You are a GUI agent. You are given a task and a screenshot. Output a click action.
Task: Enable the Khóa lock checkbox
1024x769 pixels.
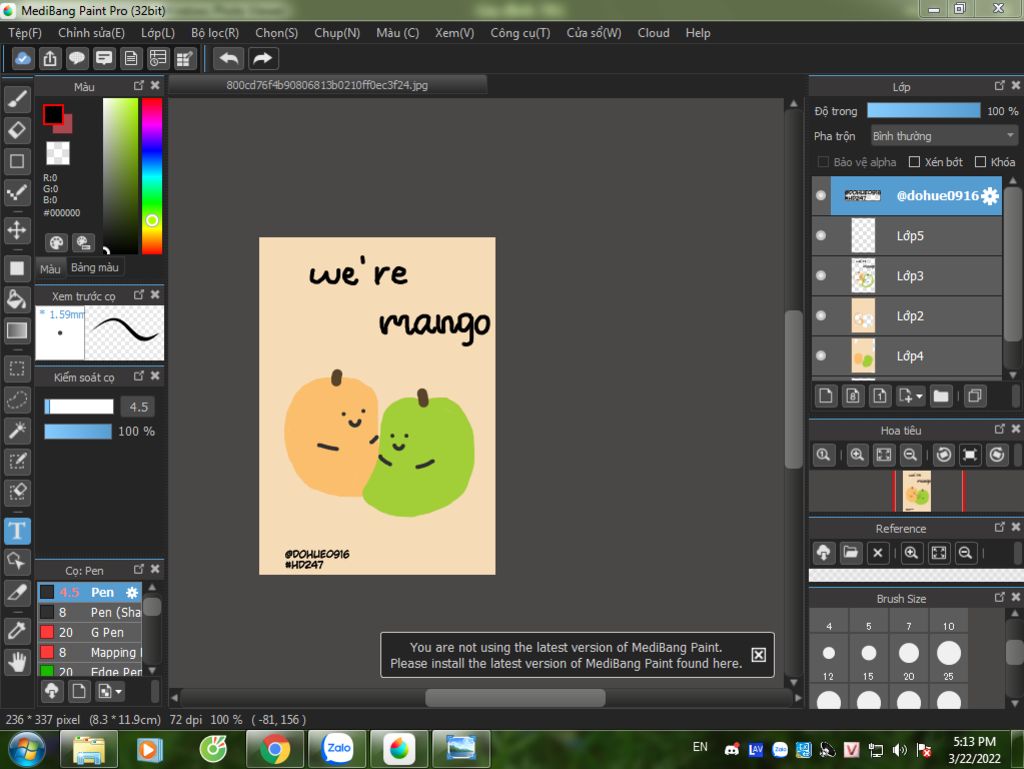[980, 162]
